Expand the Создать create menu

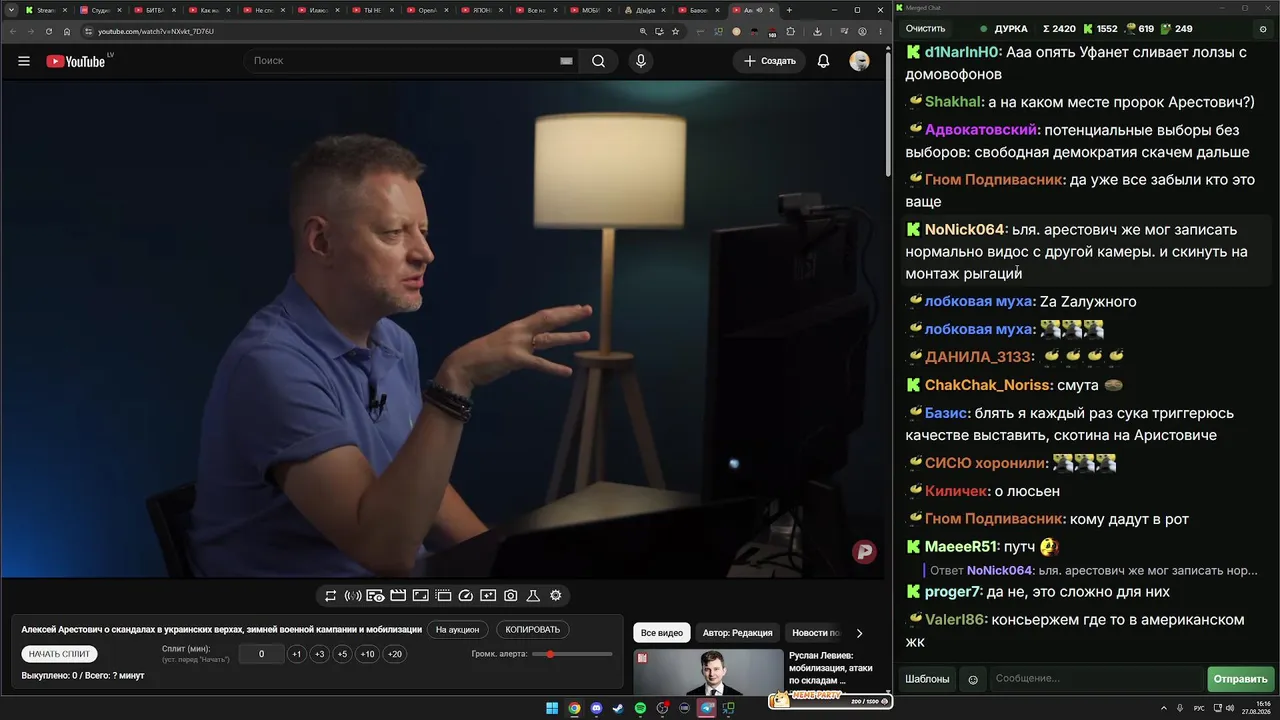click(x=770, y=61)
